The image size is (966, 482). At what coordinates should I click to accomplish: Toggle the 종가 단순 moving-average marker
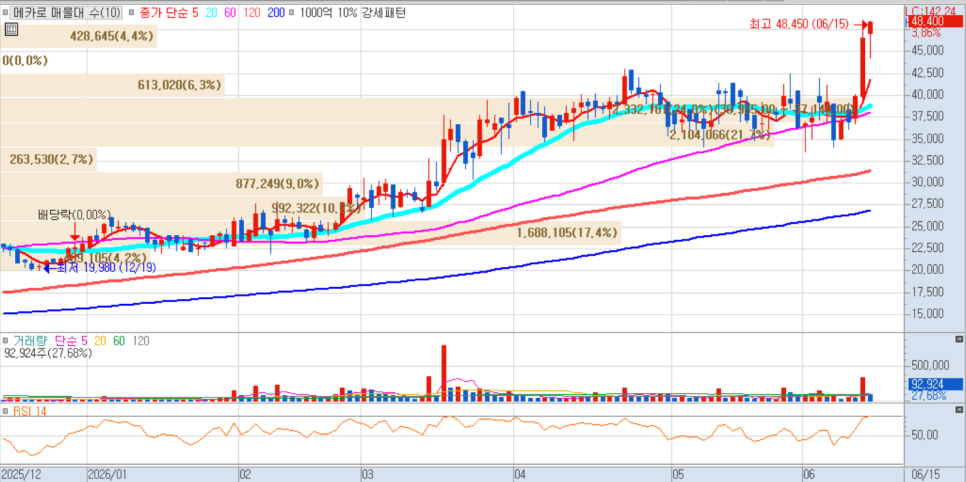coord(129,12)
